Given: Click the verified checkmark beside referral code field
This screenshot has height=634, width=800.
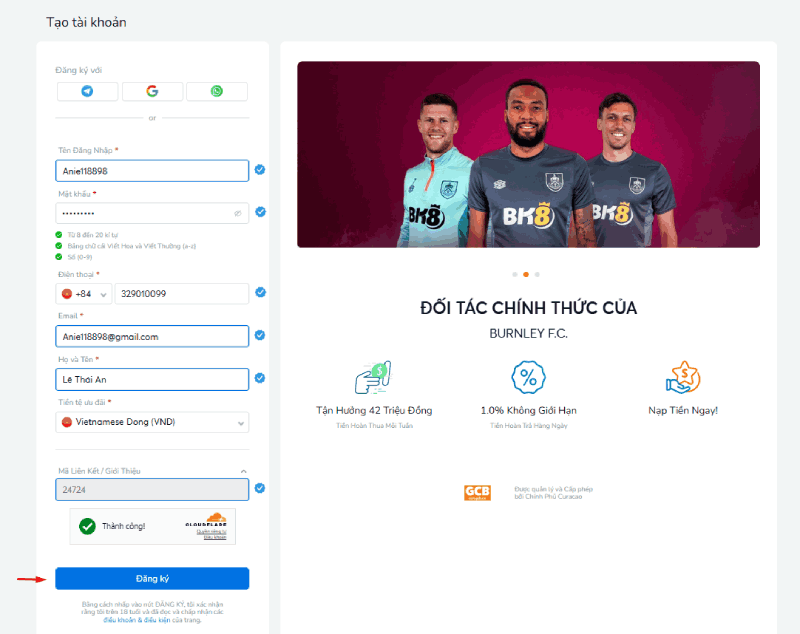Looking at the screenshot, I should pos(260,488).
